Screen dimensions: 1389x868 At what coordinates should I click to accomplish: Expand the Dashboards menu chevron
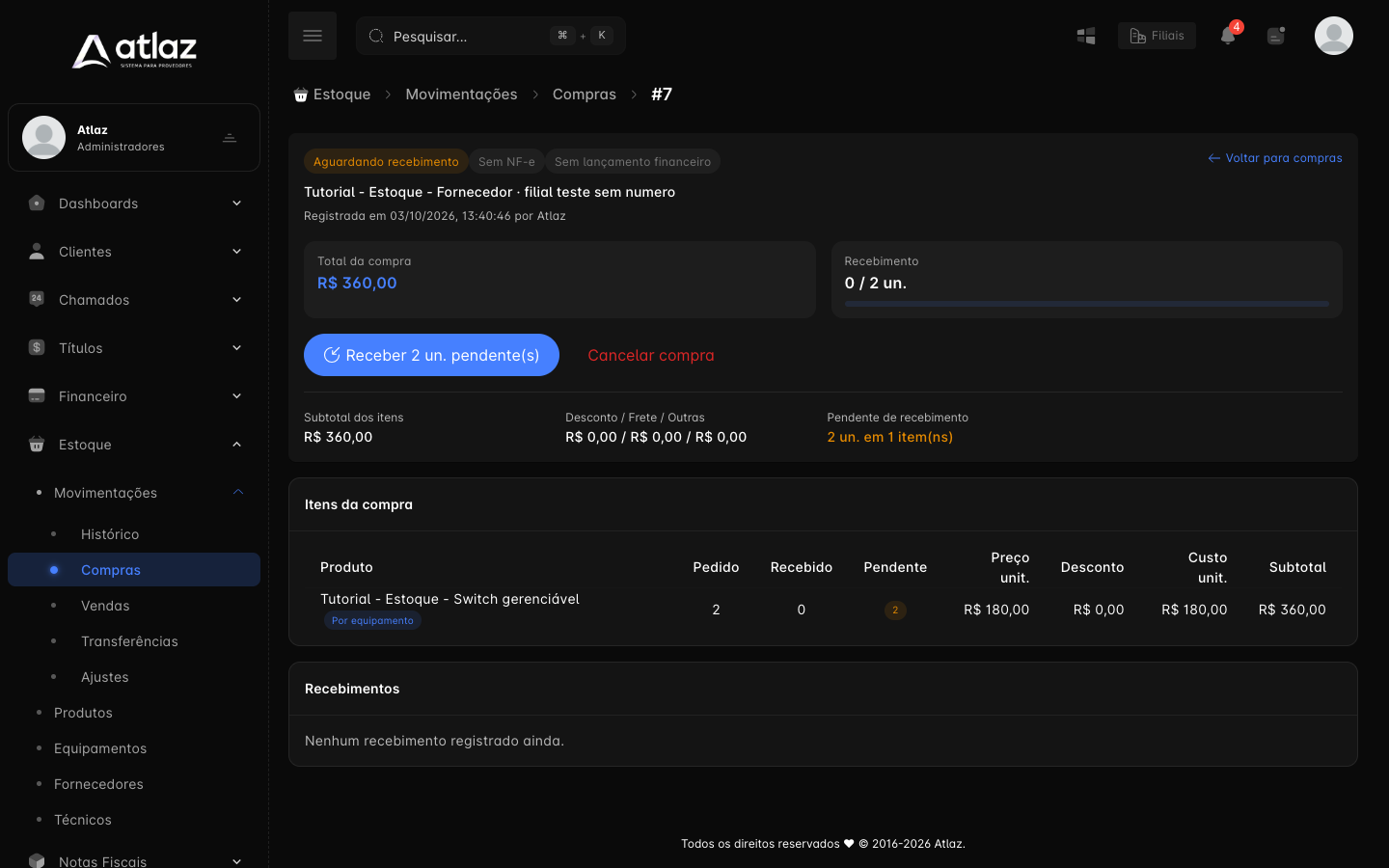(237, 203)
